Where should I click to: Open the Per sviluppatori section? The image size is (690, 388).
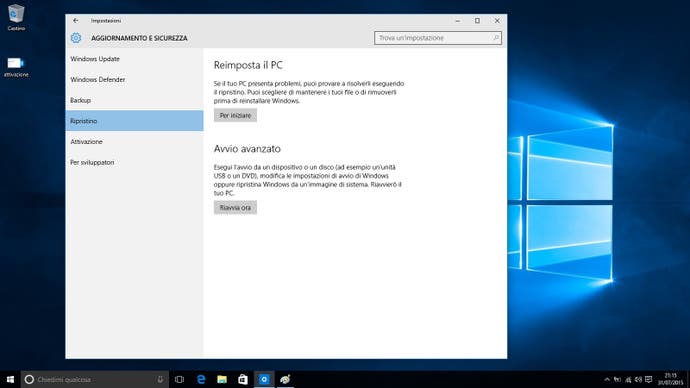[x=134, y=162]
